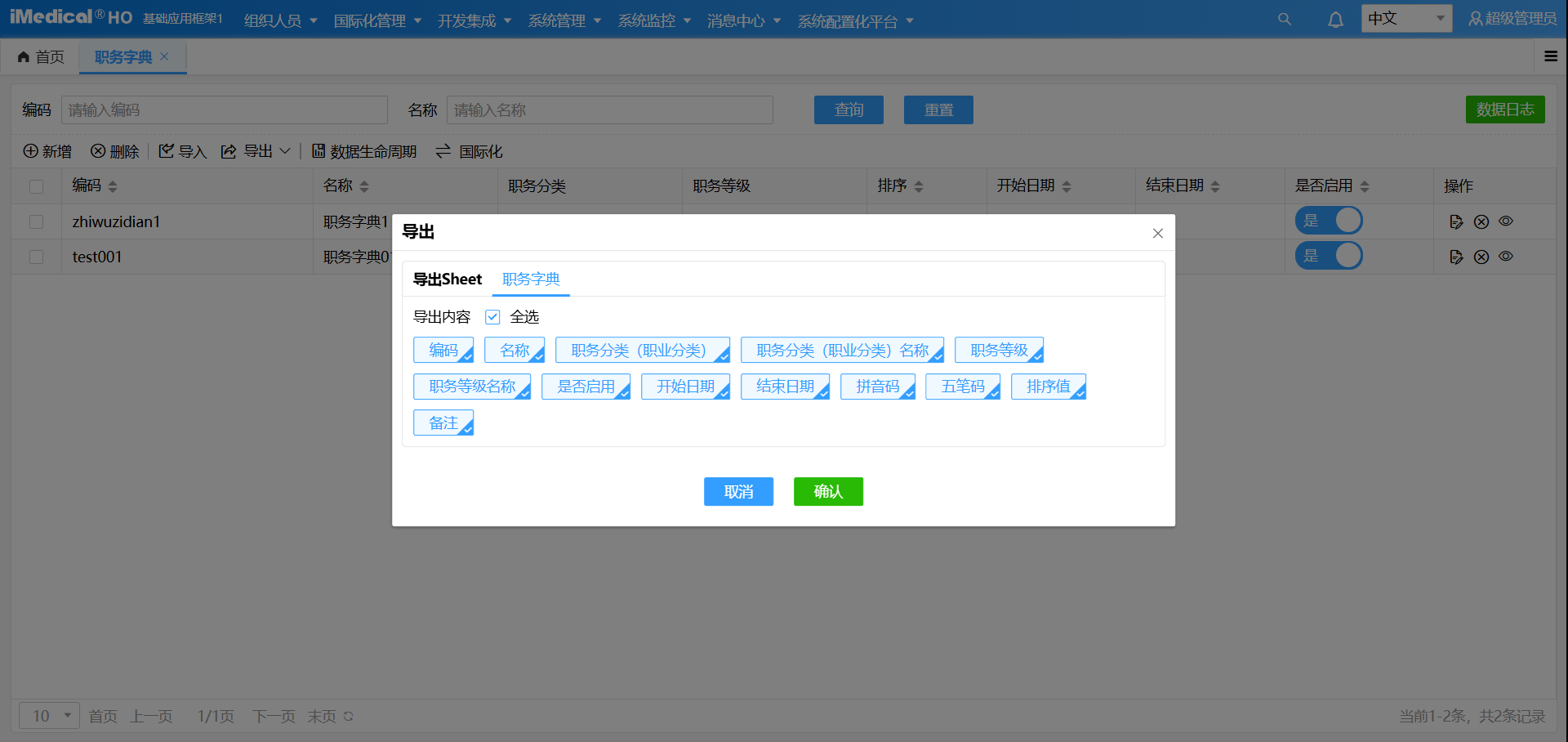Open the hamburger menu at right of tabs

click(x=1551, y=56)
